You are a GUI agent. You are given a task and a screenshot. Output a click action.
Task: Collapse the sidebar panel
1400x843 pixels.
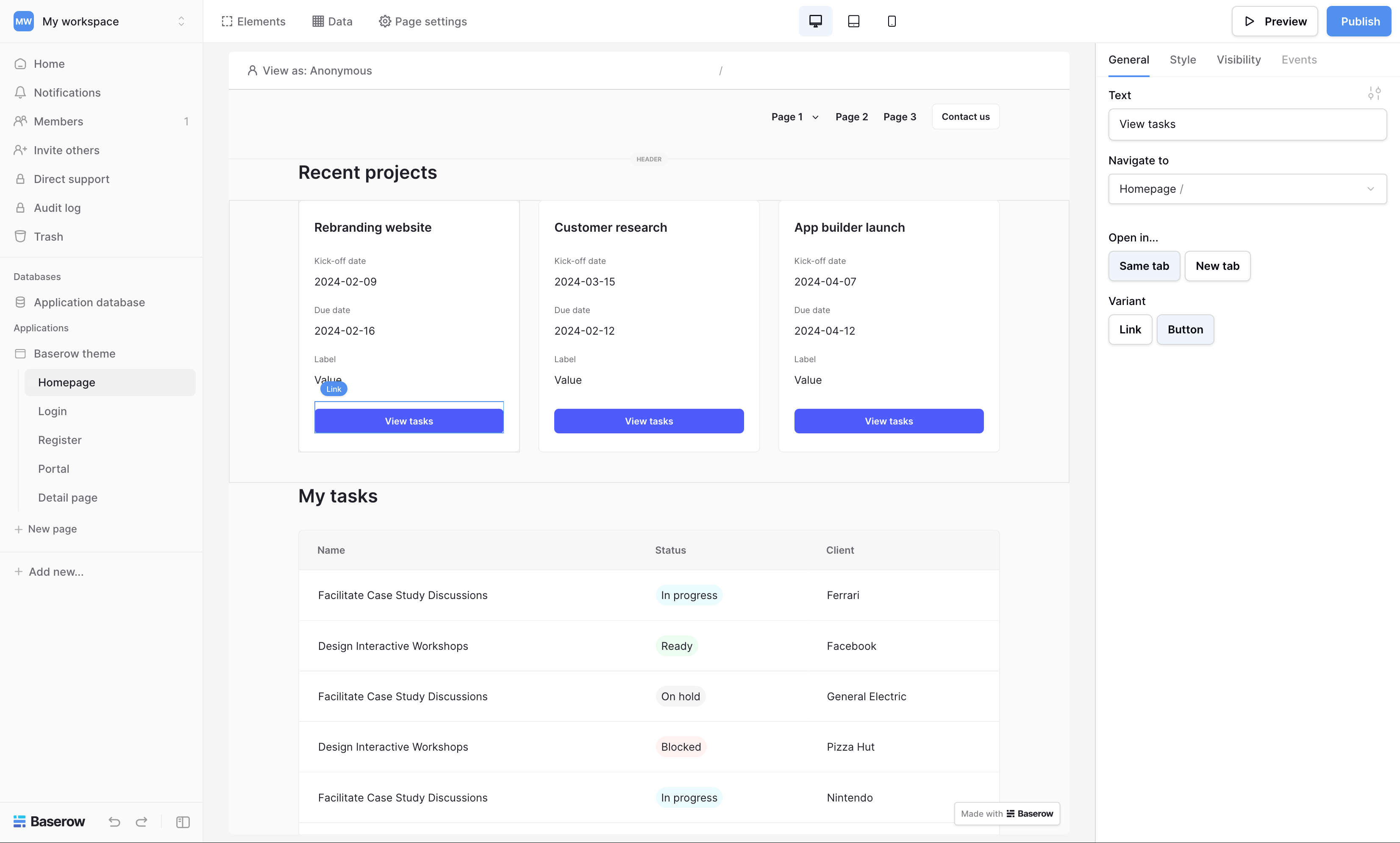point(182,822)
